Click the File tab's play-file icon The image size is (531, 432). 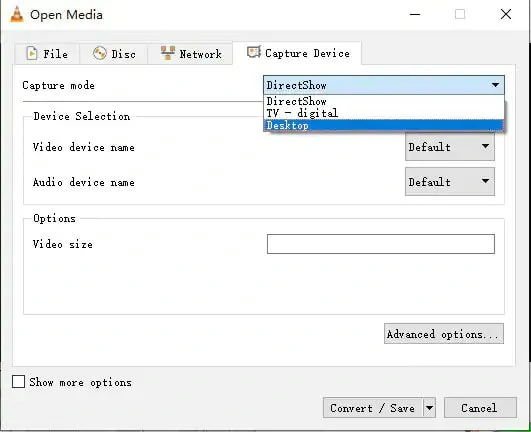coord(31,53)
